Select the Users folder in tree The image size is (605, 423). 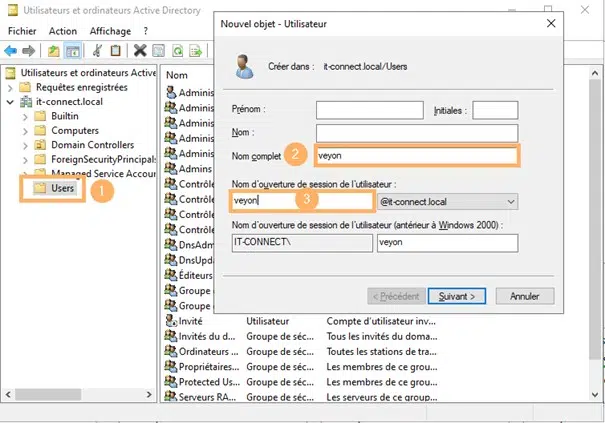pos(62,188)
